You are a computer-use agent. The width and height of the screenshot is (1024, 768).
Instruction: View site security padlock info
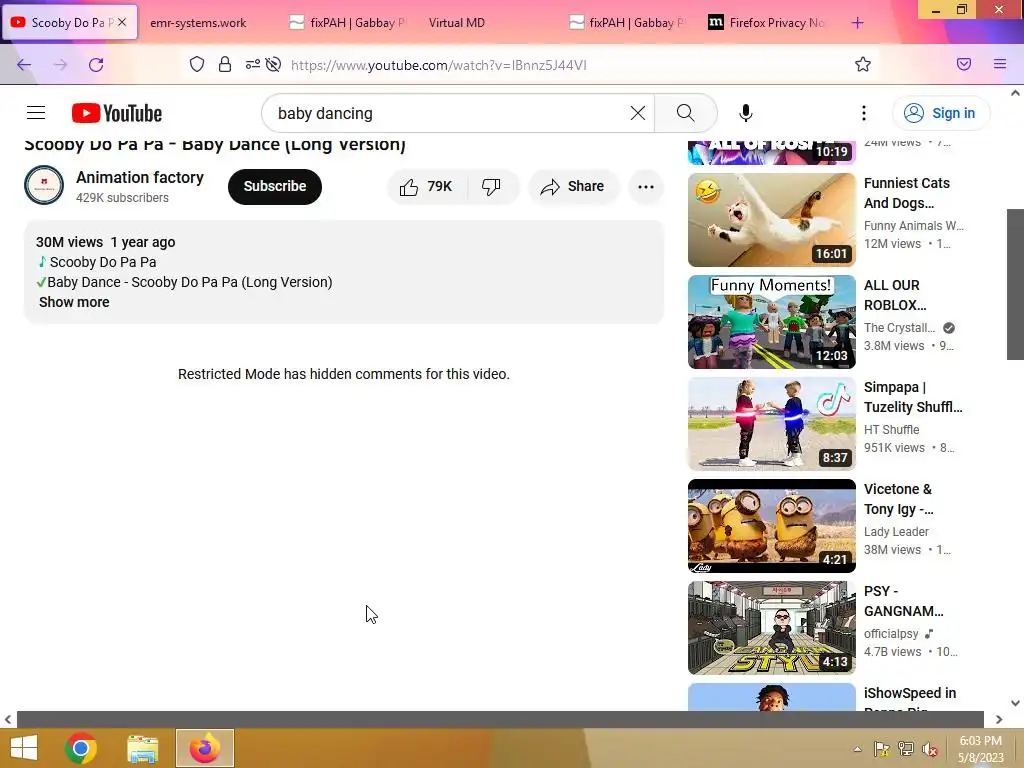(225, 64)
